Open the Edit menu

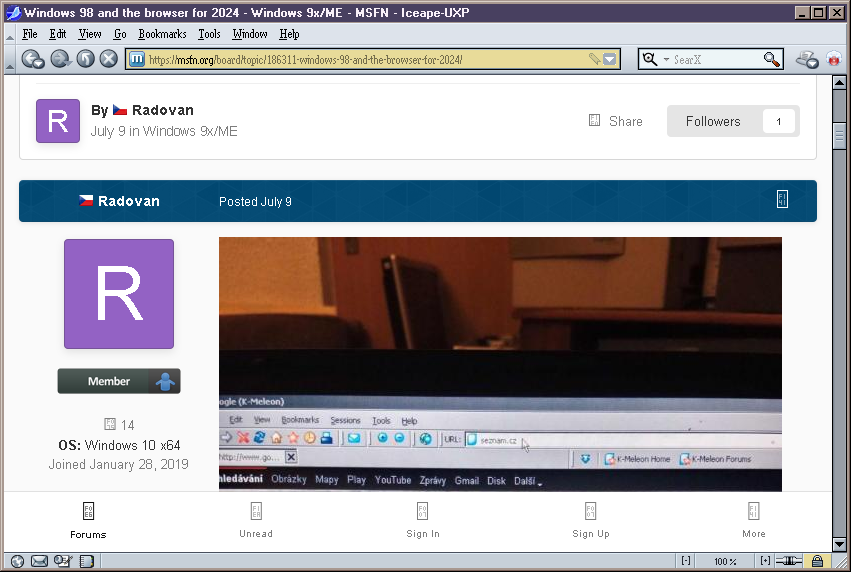click(58, 34)
